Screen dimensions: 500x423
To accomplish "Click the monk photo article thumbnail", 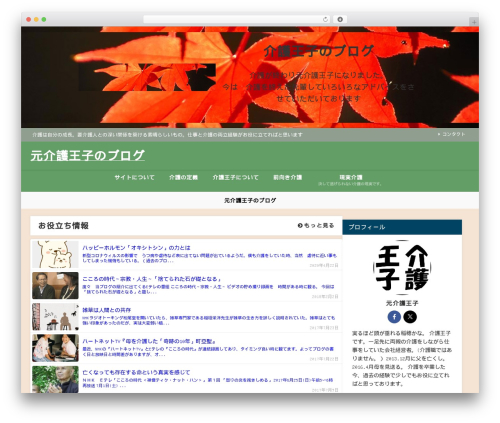I will click(55, 379).
